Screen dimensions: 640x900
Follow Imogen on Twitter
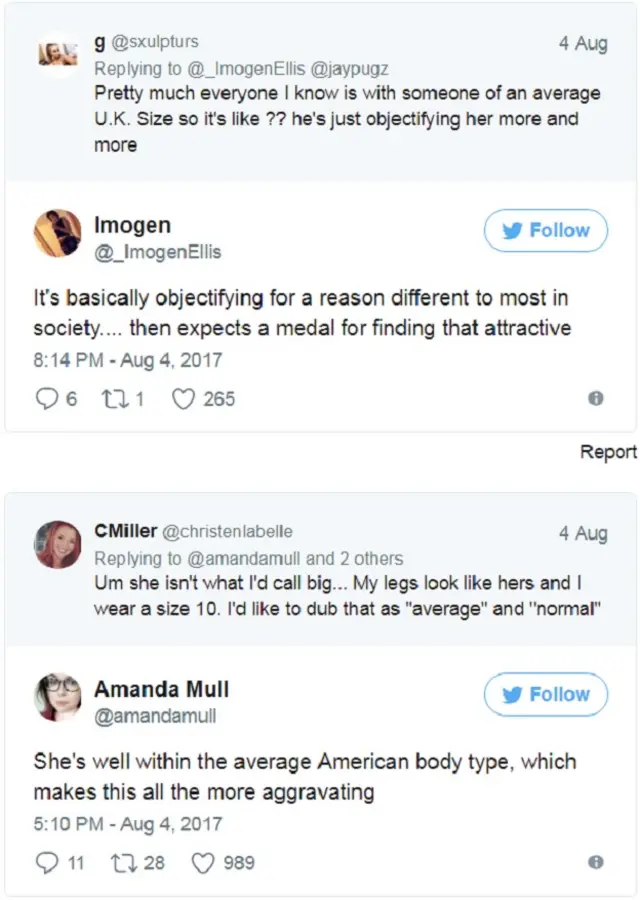546,231
